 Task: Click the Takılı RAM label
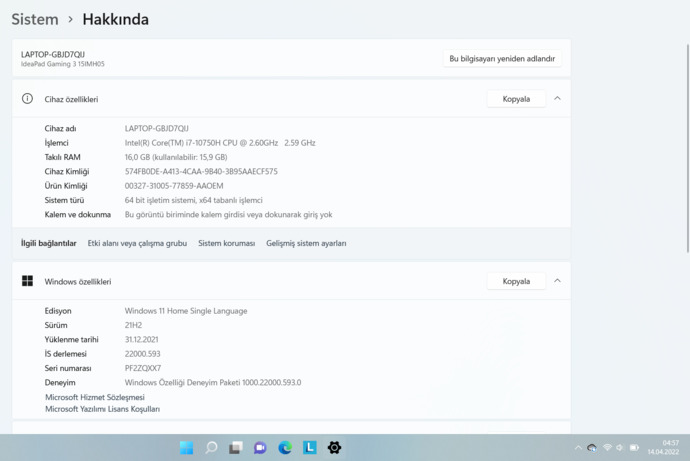[62, 157]
